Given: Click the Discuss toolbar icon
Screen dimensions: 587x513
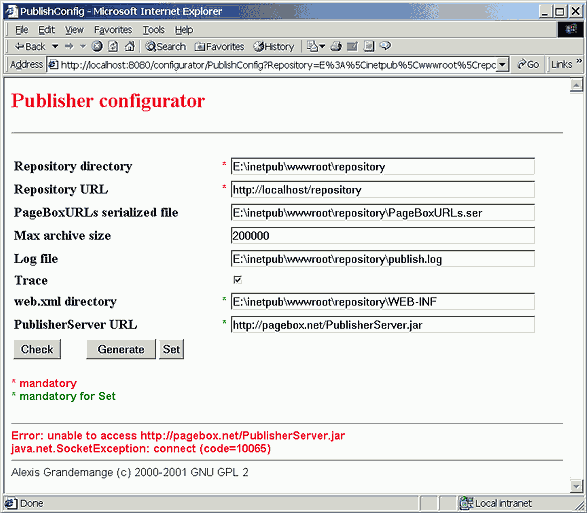Looking at the screenshot, I should click(369, 46).
